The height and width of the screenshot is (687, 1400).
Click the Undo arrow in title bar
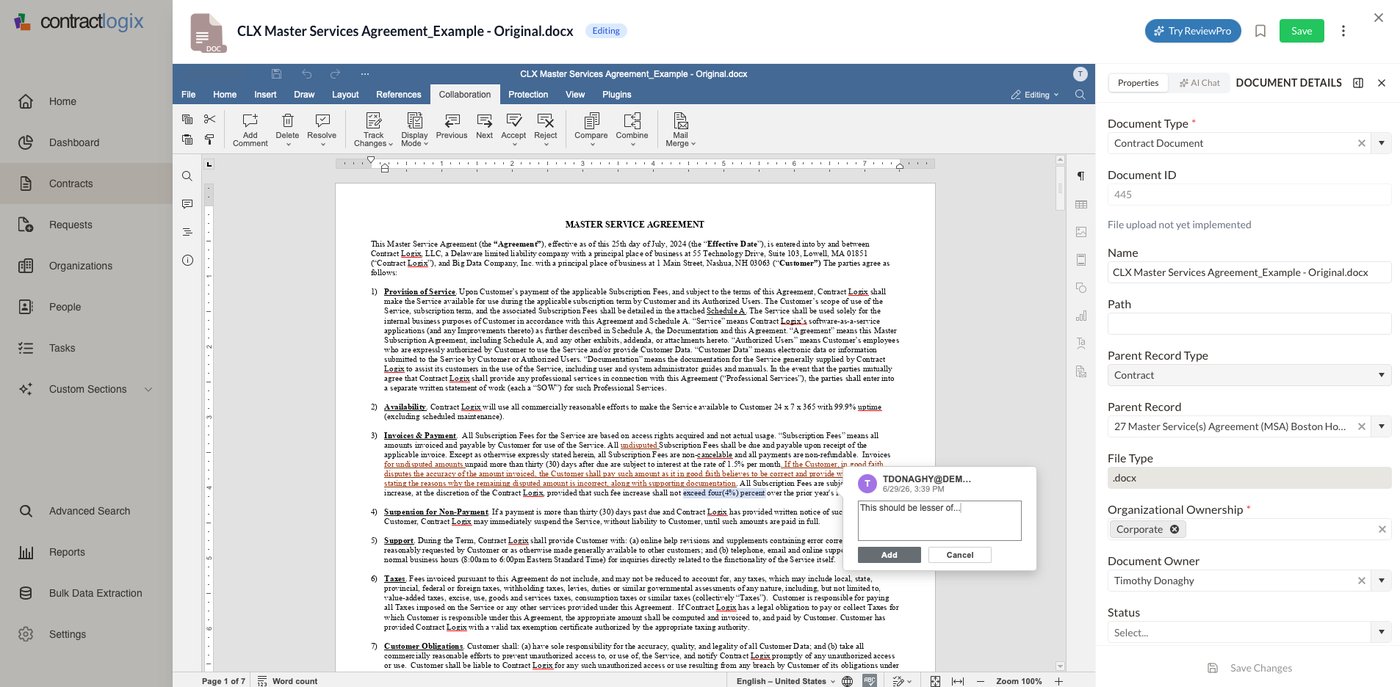(307, 74)
